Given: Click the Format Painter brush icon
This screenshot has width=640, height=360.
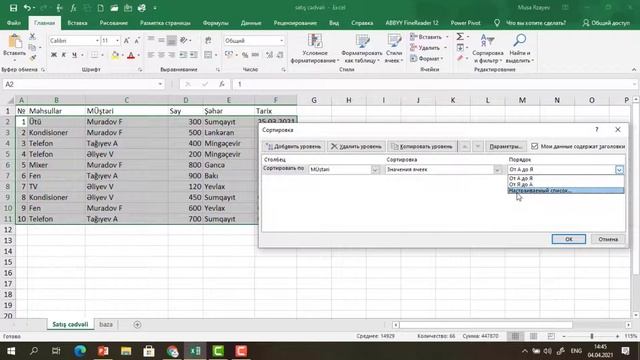Looking at the screenshot, I should click(x=32, y=58).
